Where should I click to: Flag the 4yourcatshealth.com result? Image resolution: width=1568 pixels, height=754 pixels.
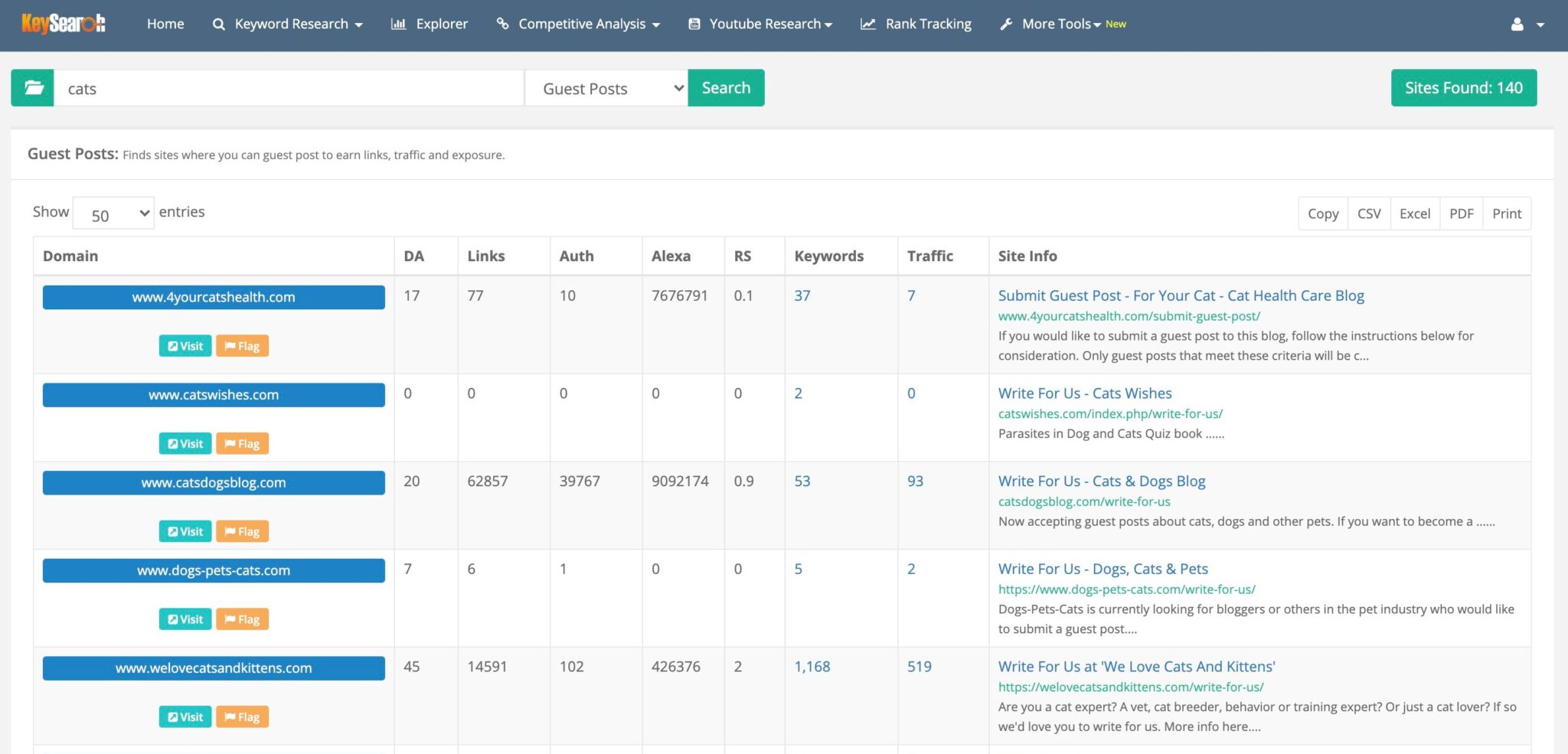[242, 346]
